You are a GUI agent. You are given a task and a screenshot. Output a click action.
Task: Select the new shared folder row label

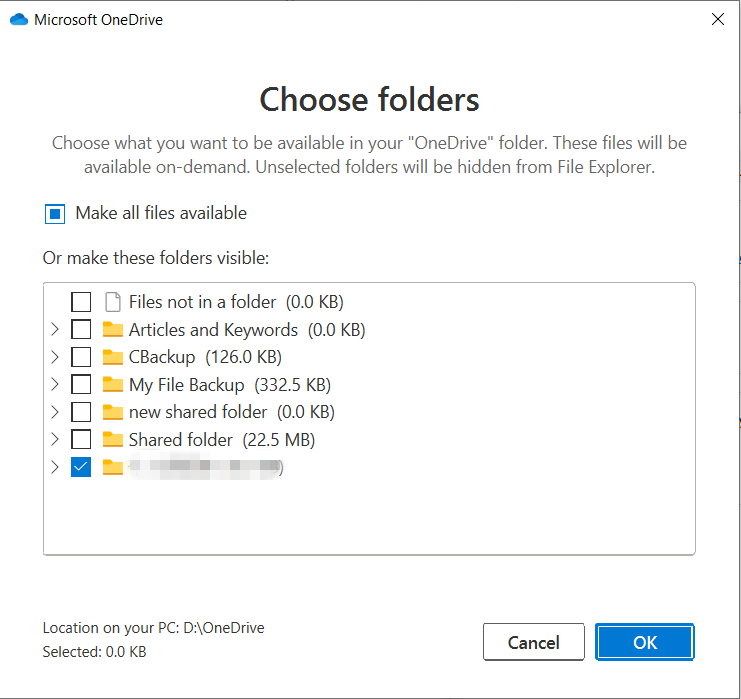(x=198, y=412)
